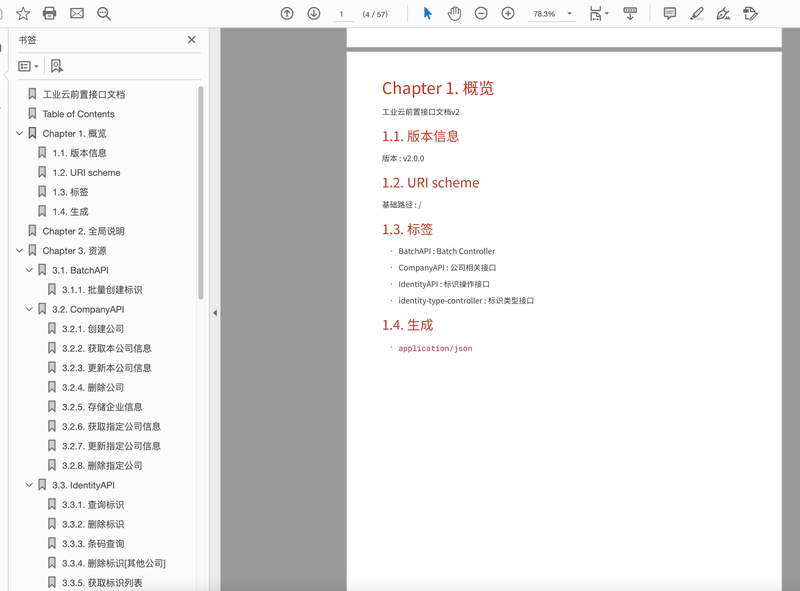
Task: Go to previous page with up arrow
Action: (x=287, y=14)
